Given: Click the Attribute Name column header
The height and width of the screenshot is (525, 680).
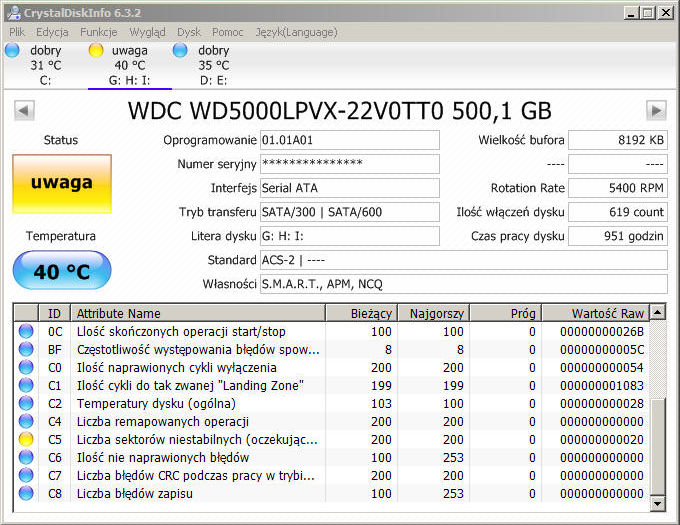Looking at the screenshot, I should click(198, 313).
